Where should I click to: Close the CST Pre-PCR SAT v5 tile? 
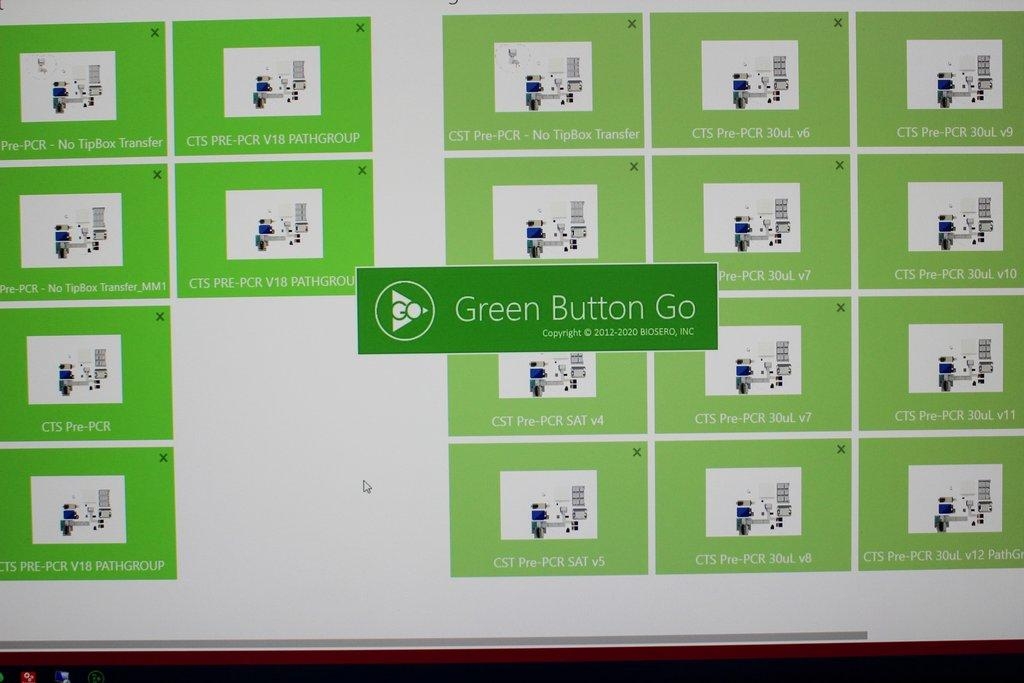pos(637,452)
